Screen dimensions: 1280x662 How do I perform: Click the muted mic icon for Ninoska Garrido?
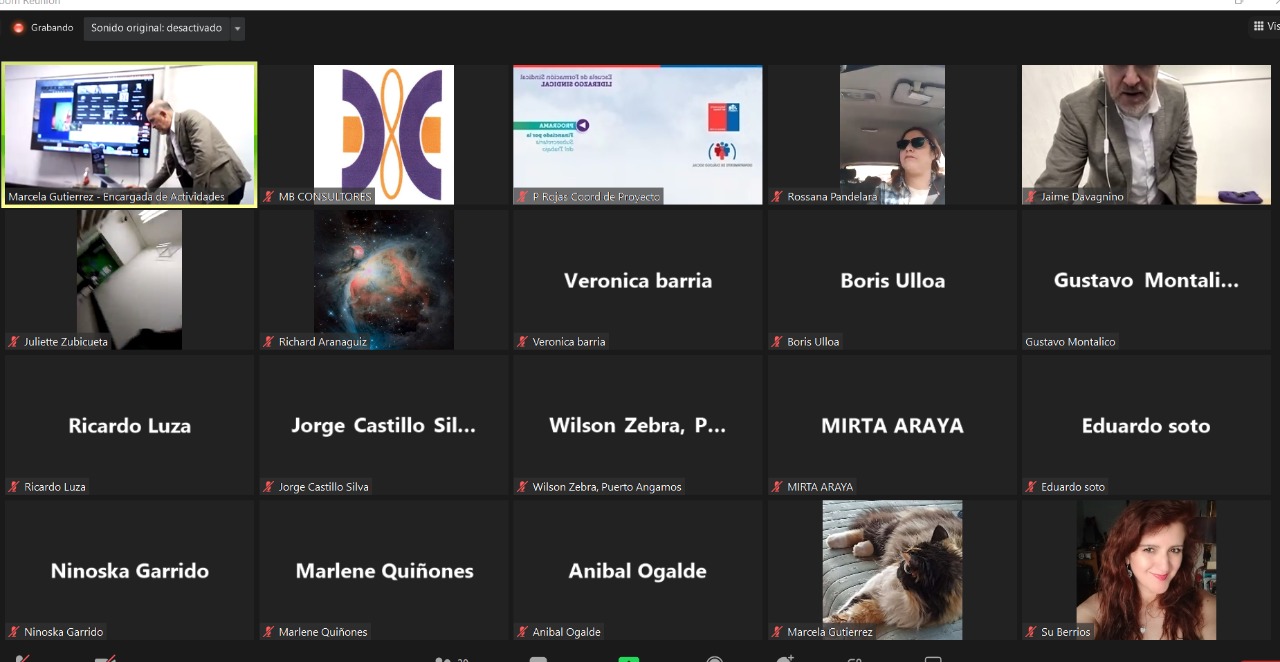[14, 632]
